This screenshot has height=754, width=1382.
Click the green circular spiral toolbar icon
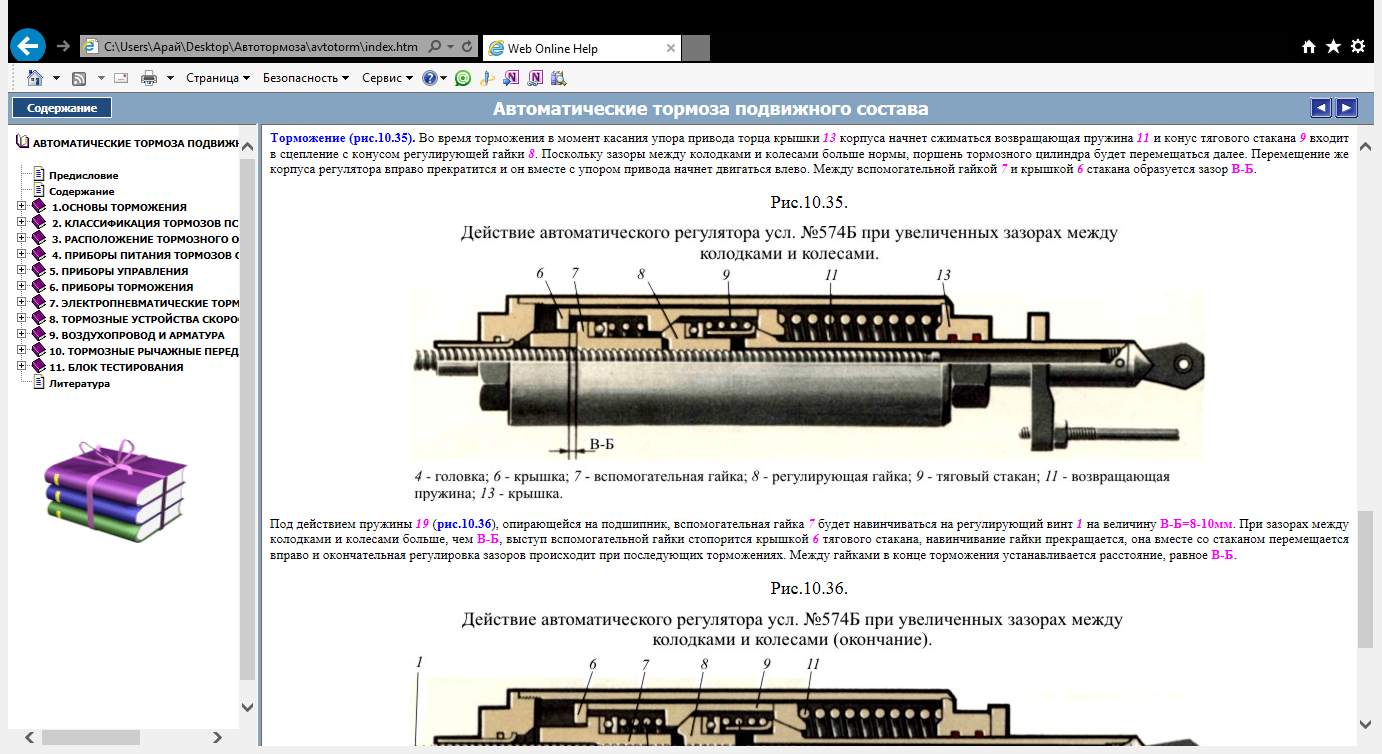pyautogui.click(x=462, y=78)
